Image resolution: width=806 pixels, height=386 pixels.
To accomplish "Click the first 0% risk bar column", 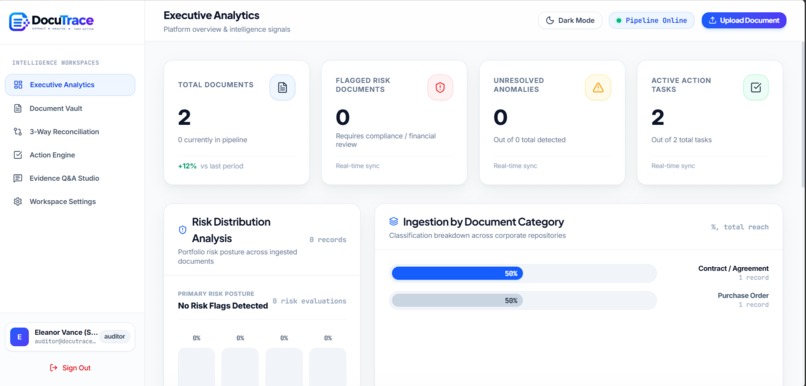I will click(196, 366).
